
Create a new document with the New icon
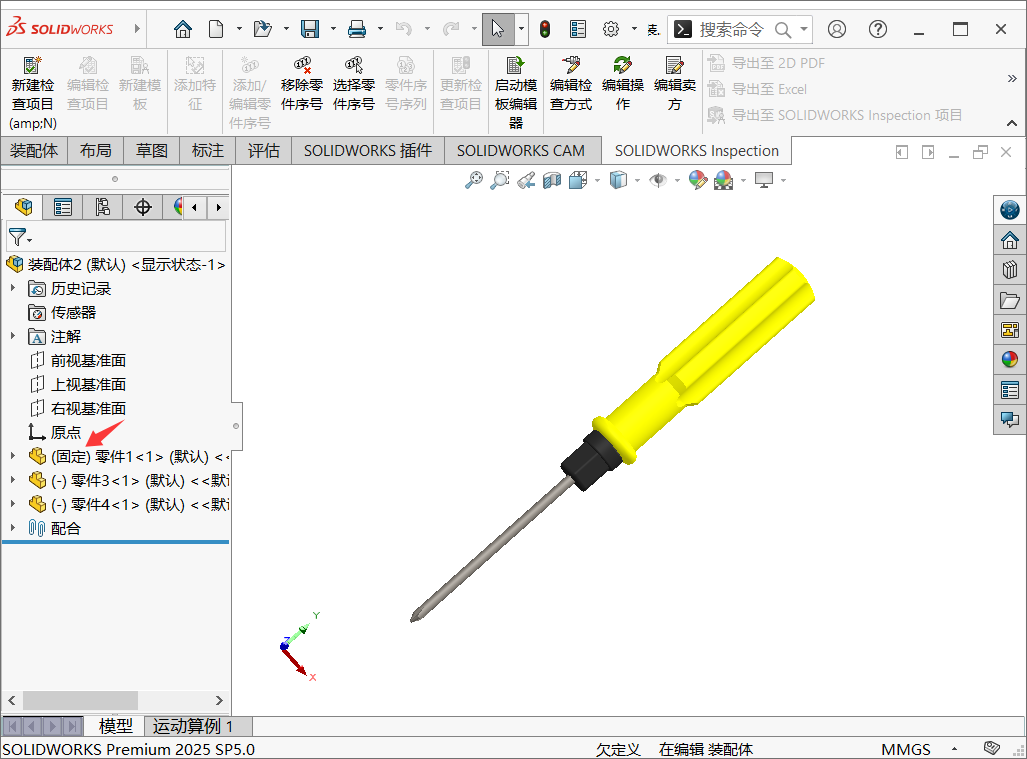click(x=216, y=29)
